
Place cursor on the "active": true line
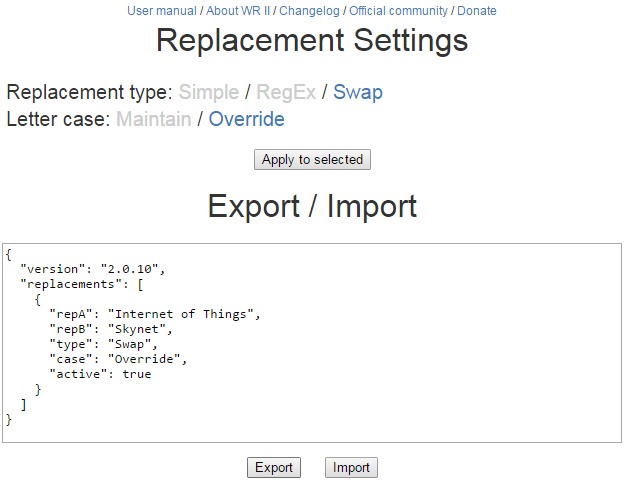[100, 374]
